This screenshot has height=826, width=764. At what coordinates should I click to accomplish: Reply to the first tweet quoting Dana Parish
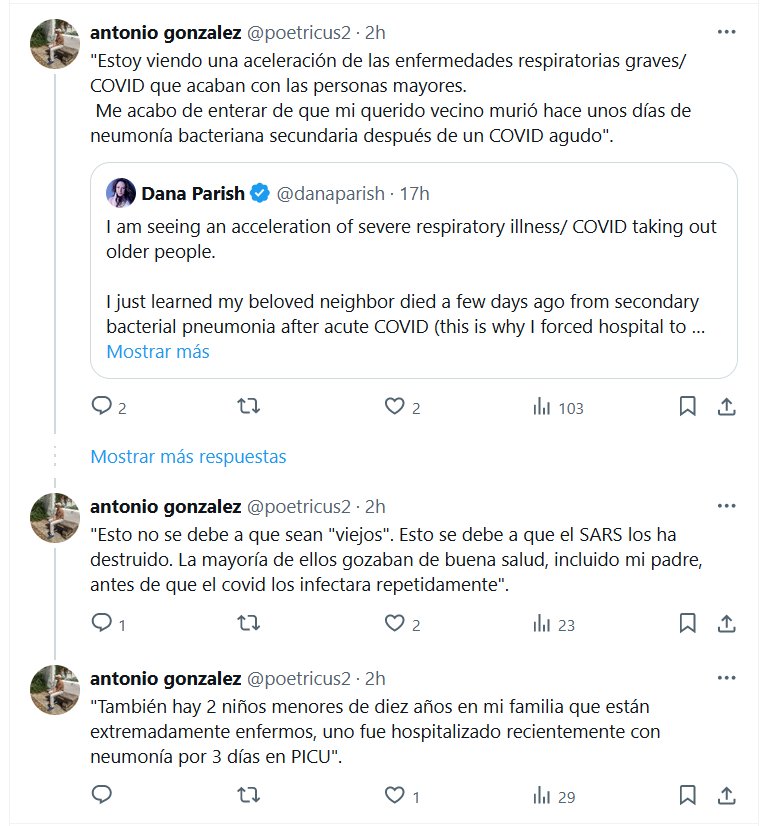[x=102, y=407]
